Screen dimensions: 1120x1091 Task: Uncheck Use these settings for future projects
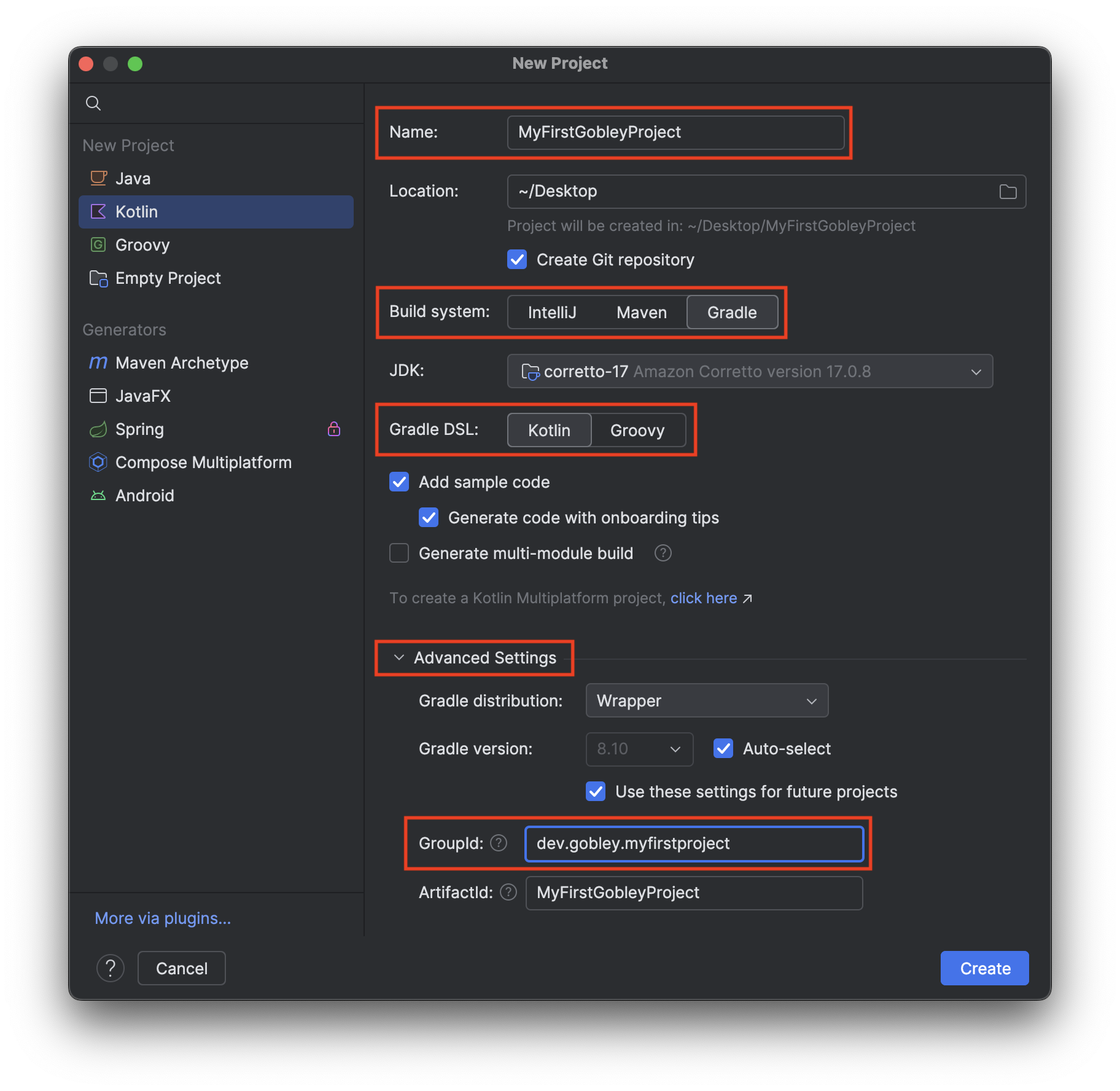click(596, 791)
